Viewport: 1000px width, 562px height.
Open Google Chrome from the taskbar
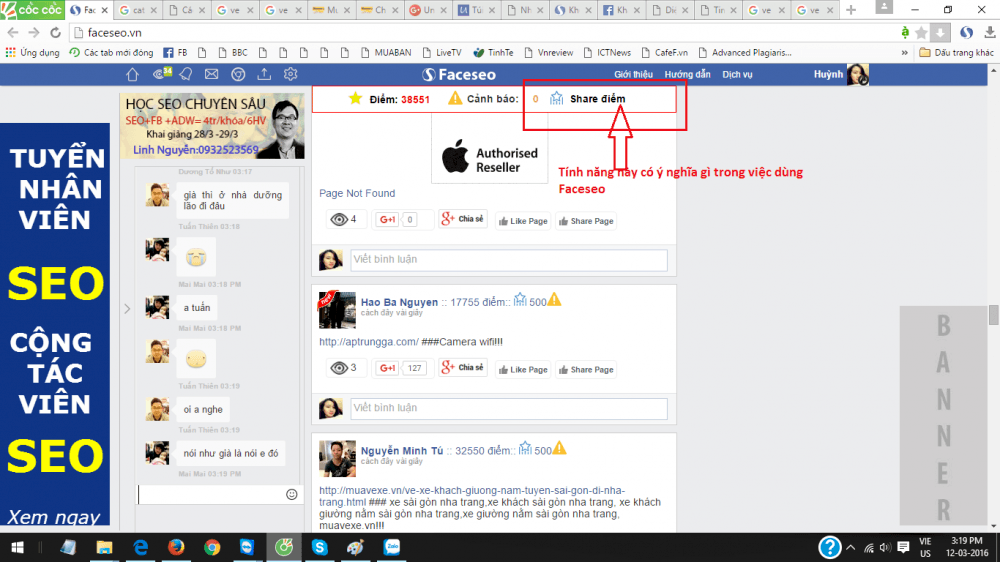click(212, 547)
